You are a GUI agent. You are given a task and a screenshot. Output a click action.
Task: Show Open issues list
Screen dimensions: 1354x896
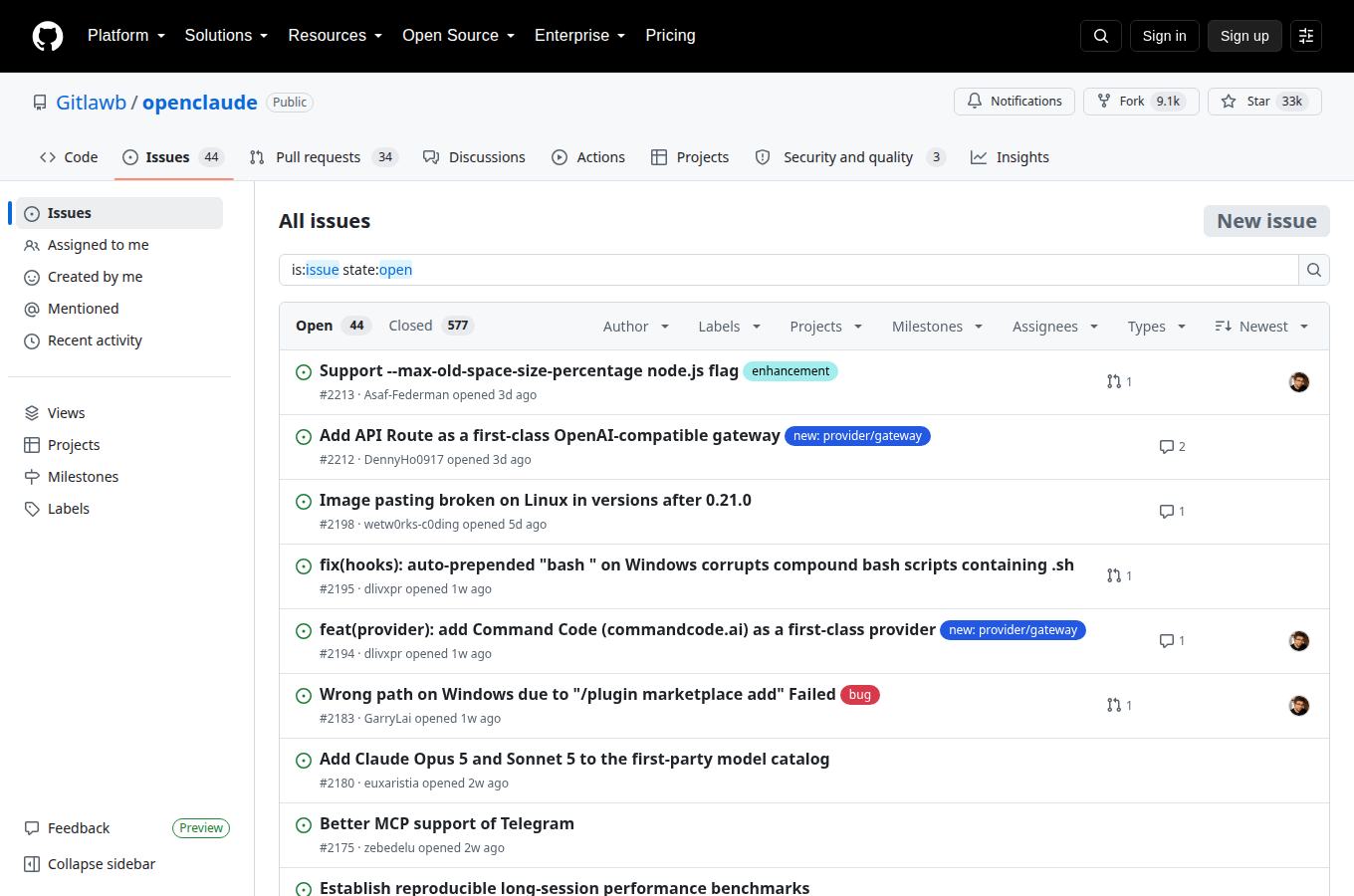(333, 326)
